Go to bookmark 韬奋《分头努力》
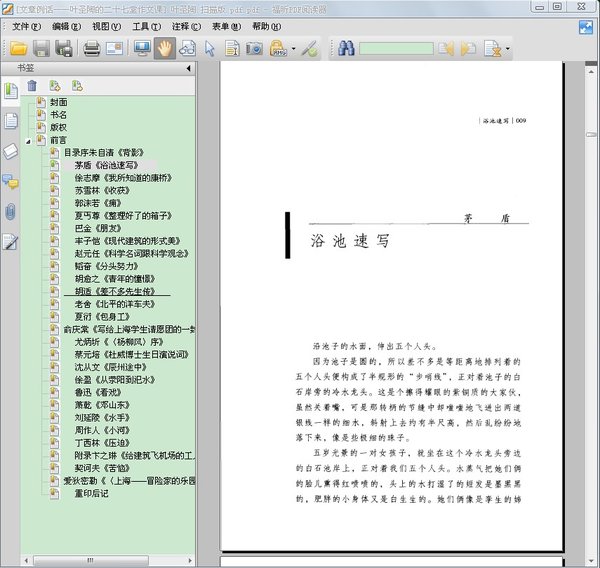 point(107,266)
